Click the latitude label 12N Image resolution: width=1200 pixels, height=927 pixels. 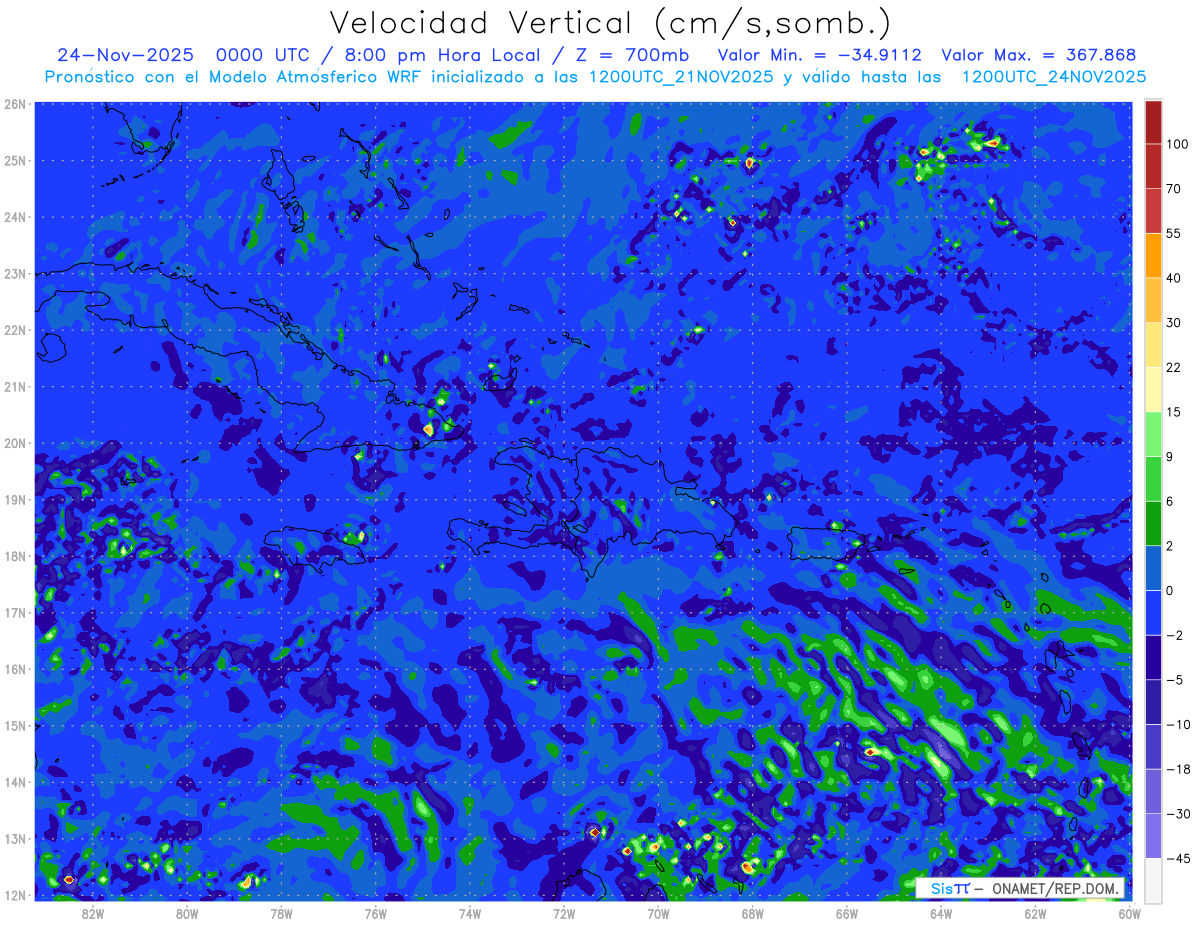point(16,895)
